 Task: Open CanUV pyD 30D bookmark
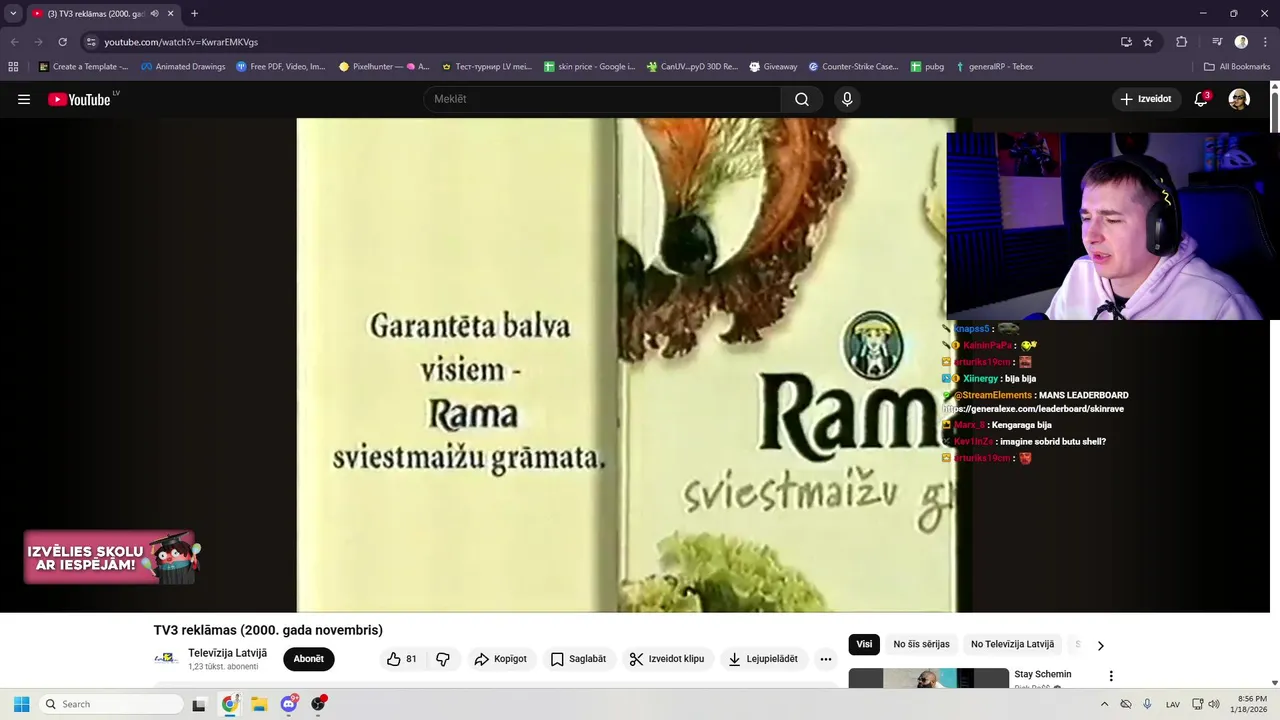tap(691, 67)
